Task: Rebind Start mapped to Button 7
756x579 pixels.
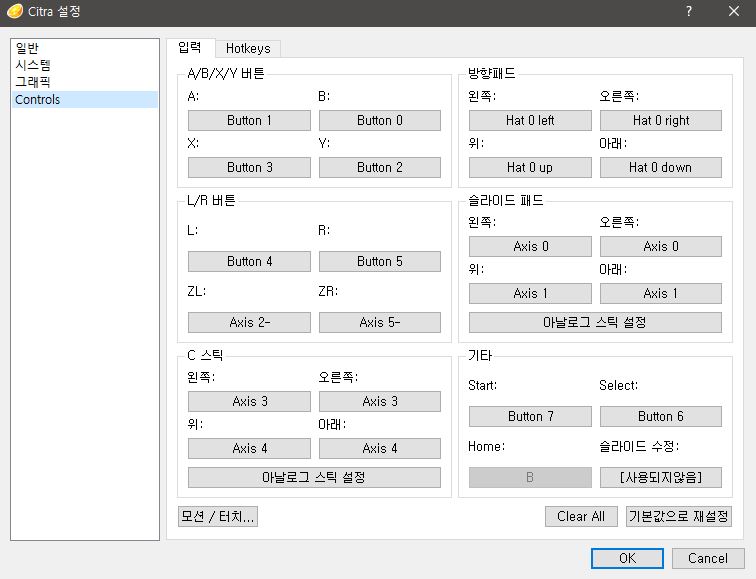Action: (530, 417)
